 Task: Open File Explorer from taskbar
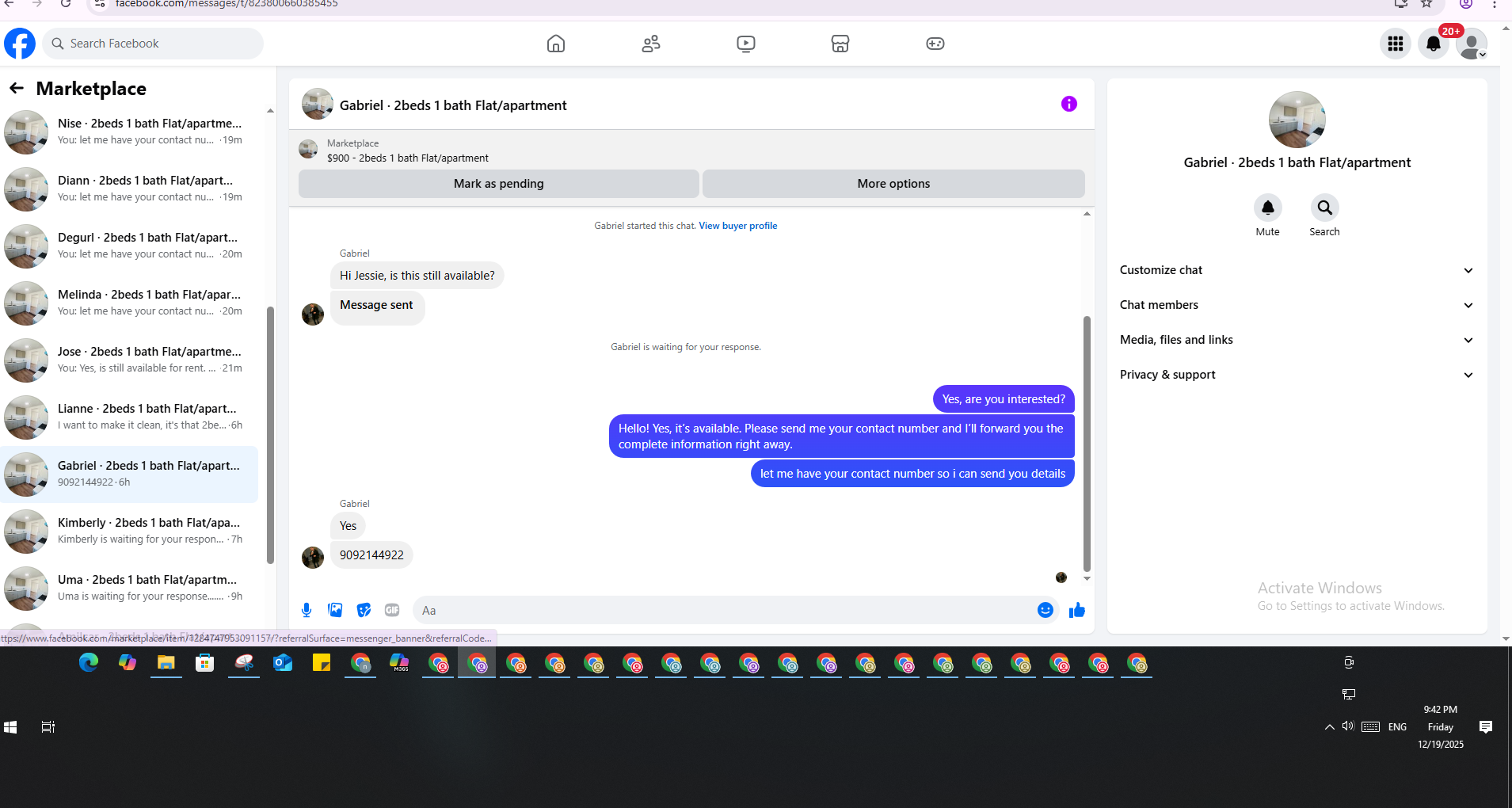(166, 663)
